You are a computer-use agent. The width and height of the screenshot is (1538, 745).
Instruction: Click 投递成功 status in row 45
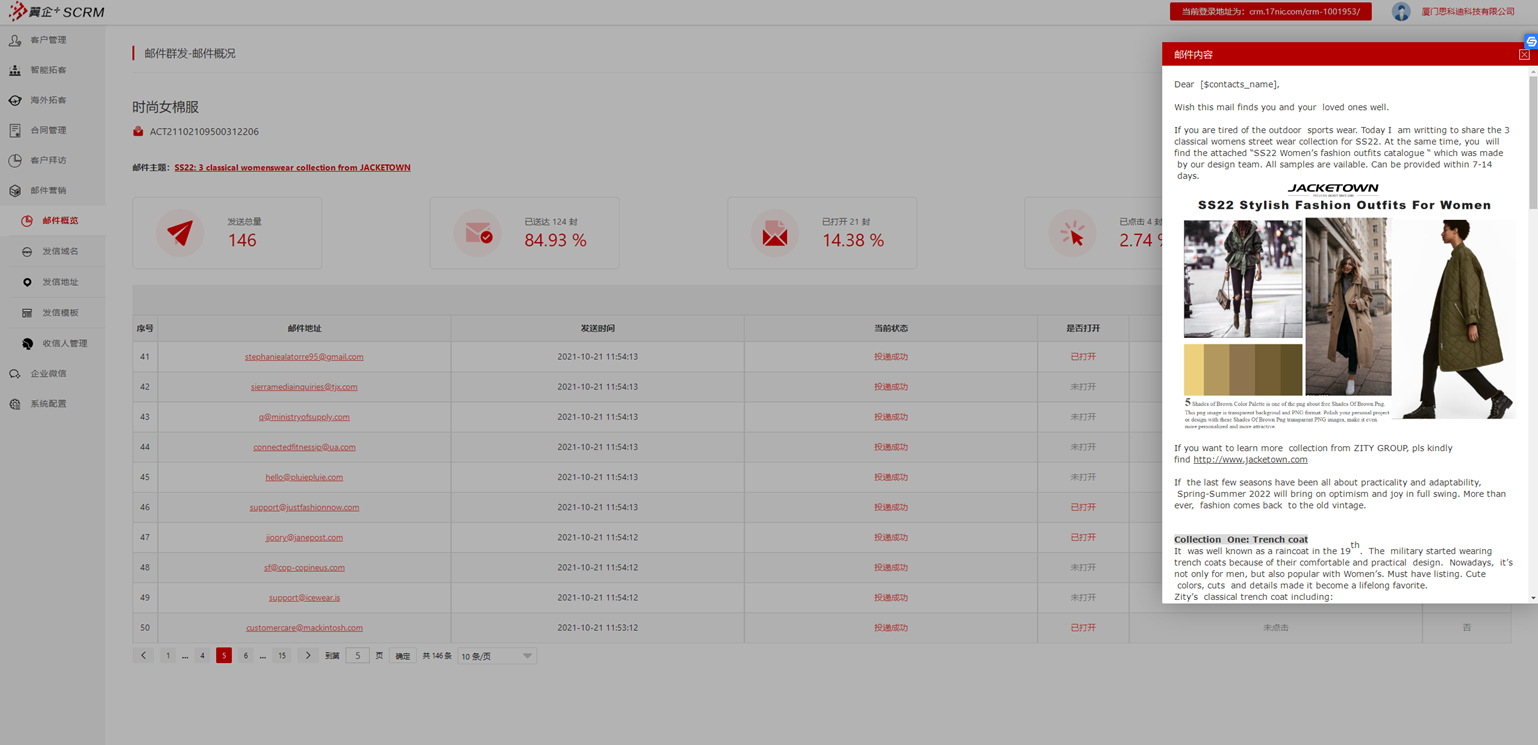pyautogui.click(x=891, y=477)
